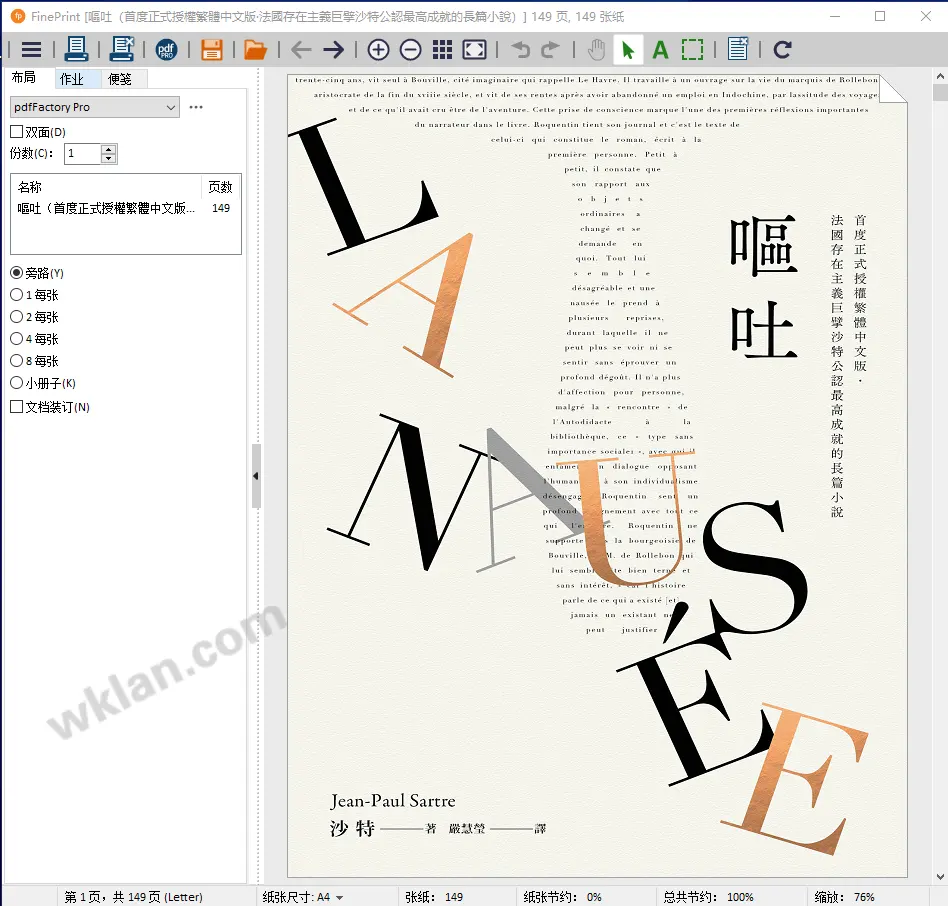Select the 4 每张 radio option
This screenshot has height=906, width=948.
click(x=17, y=338)
